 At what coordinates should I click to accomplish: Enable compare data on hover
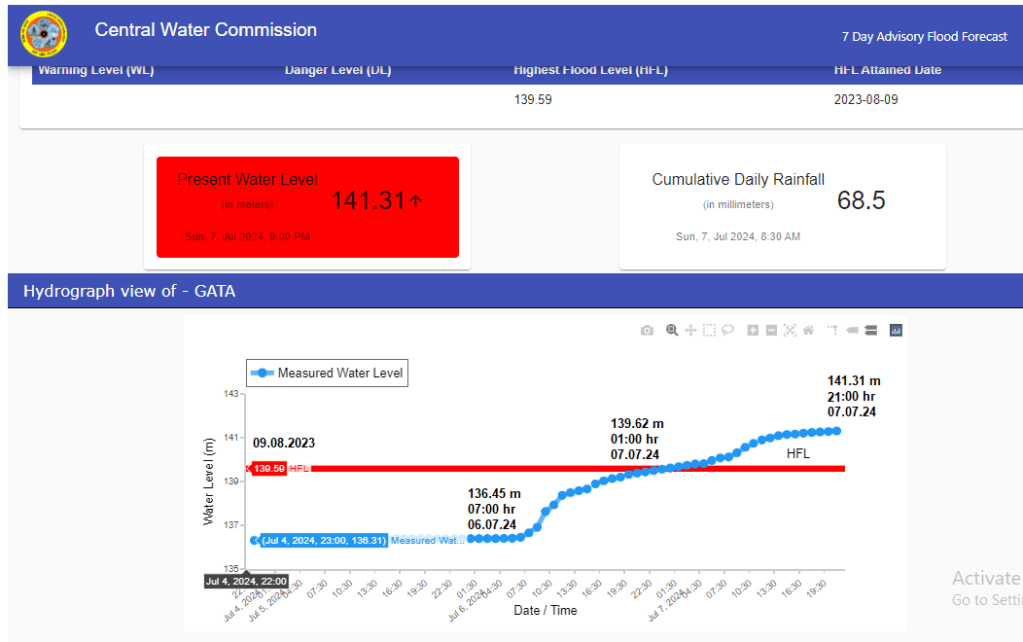(870, 331)
